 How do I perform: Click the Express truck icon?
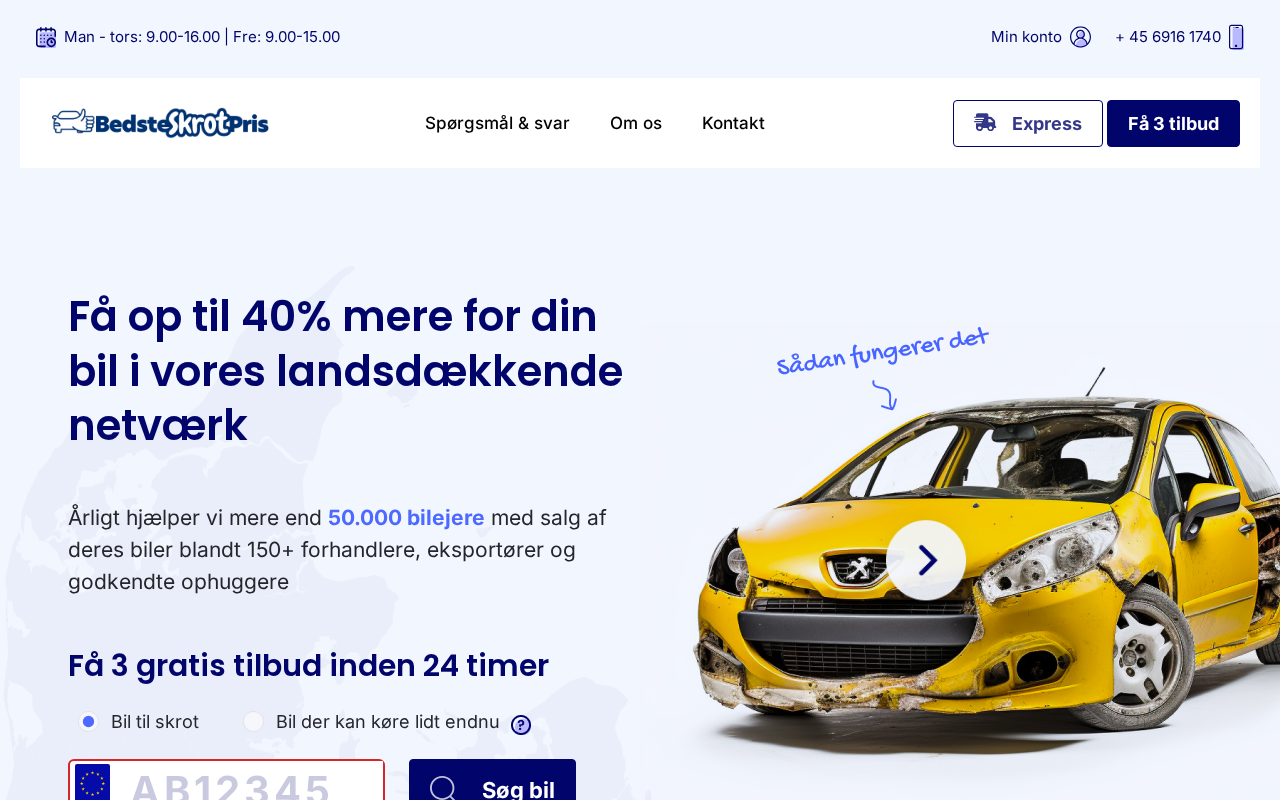(985, 122)
